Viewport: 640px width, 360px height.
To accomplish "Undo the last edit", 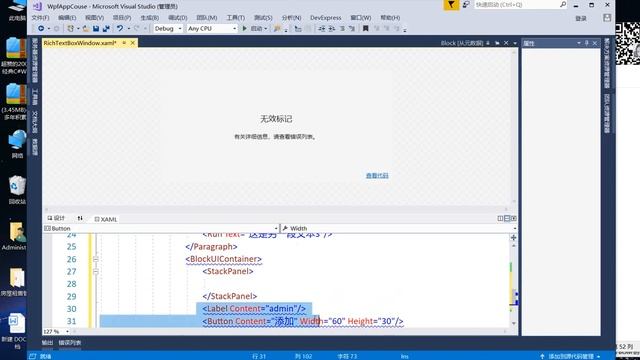I will point(120,29).
